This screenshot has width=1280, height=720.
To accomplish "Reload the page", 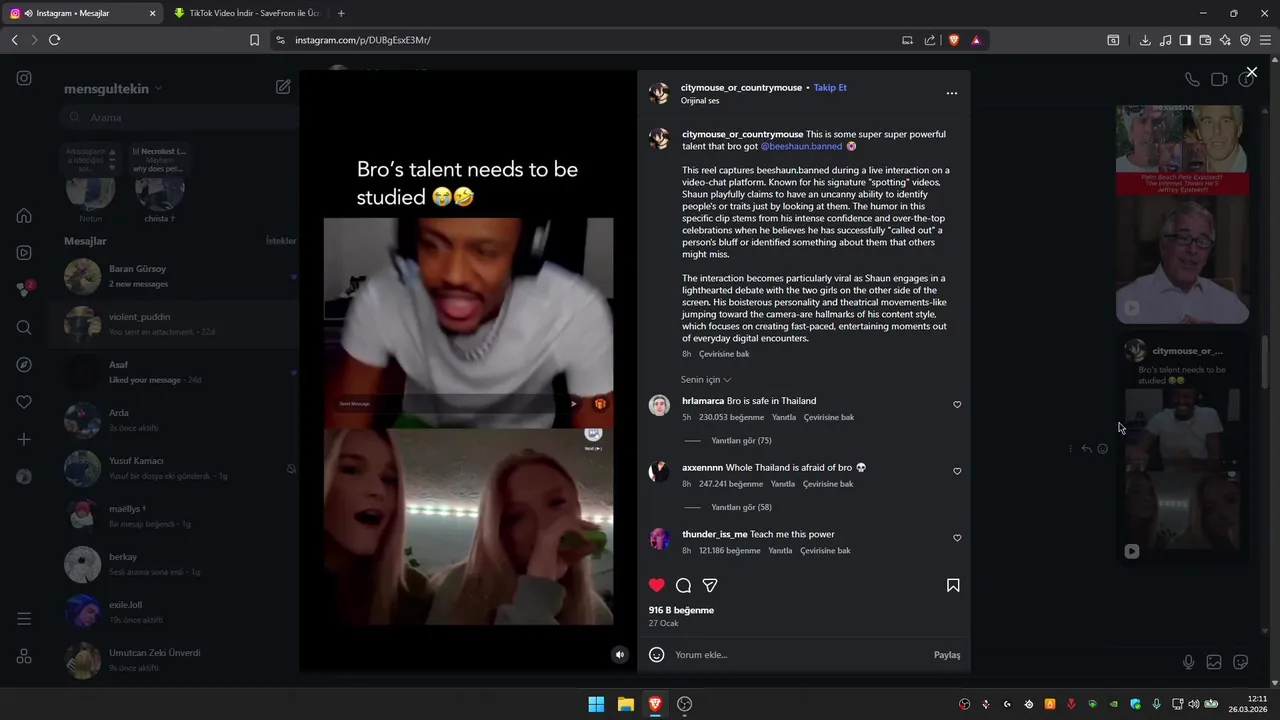I will 54,40.
